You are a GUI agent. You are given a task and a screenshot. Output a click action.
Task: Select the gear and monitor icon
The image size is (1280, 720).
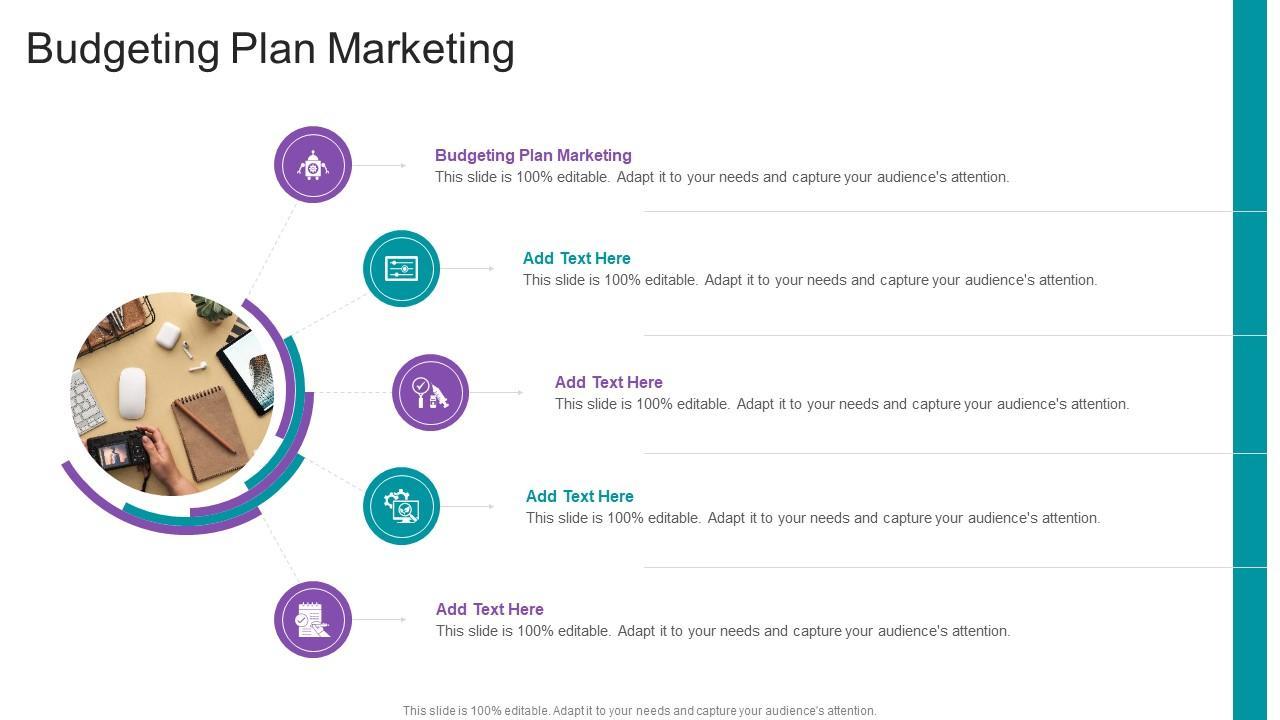(401, 506)
